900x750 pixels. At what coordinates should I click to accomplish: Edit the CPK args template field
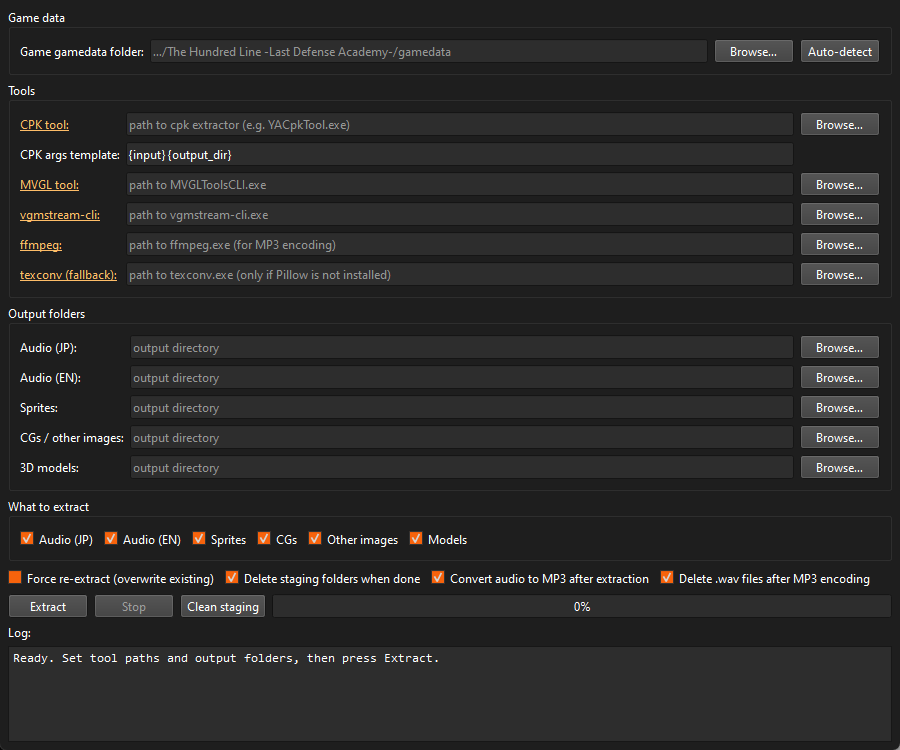tap(459, 155)
